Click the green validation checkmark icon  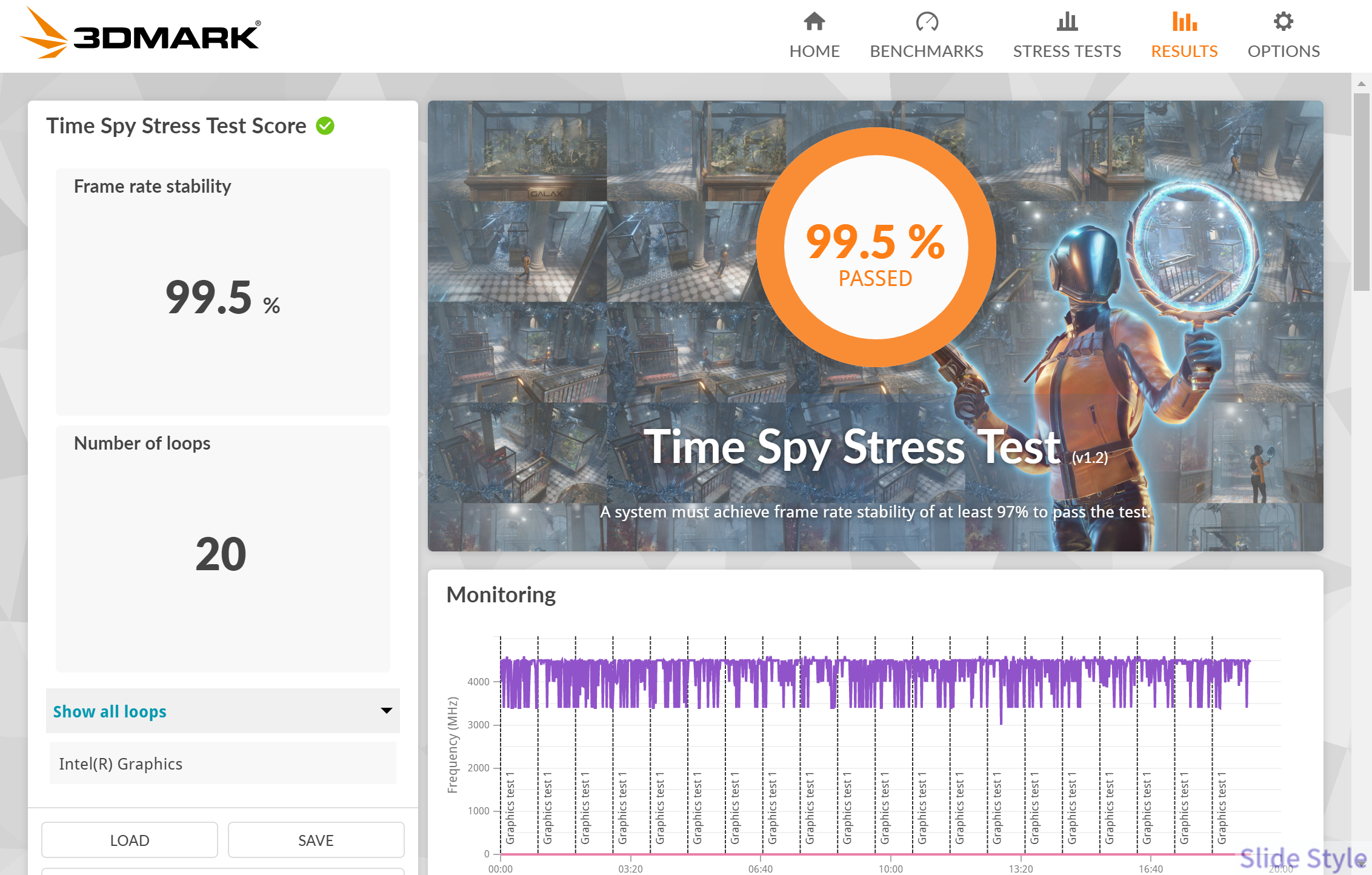click(x=325, y=126)
